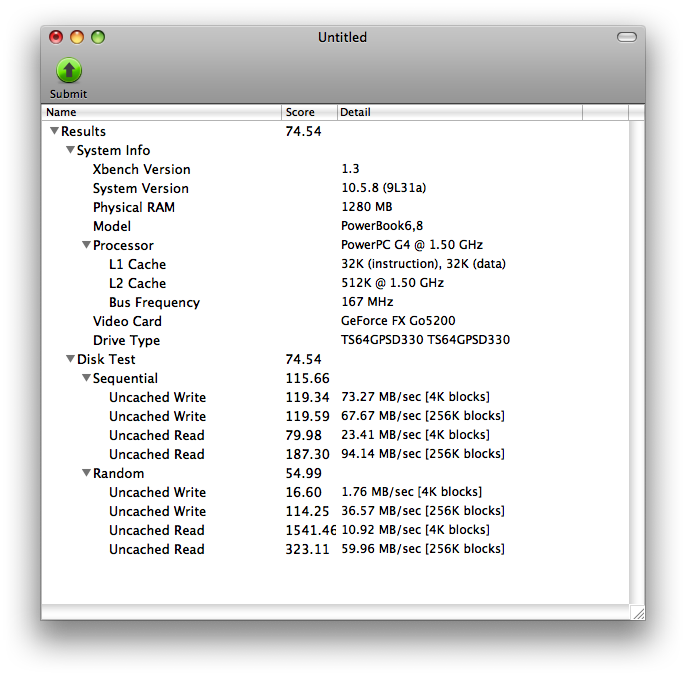Click the 'Submit' toolbar label
Image resolution: width=686 pixels, height=676 pixels.
[68, 94]
